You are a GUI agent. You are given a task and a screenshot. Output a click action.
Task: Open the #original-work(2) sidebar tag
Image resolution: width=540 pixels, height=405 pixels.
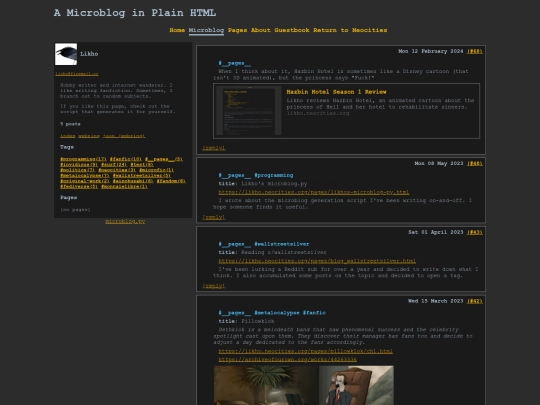click(x=85, y=181)
